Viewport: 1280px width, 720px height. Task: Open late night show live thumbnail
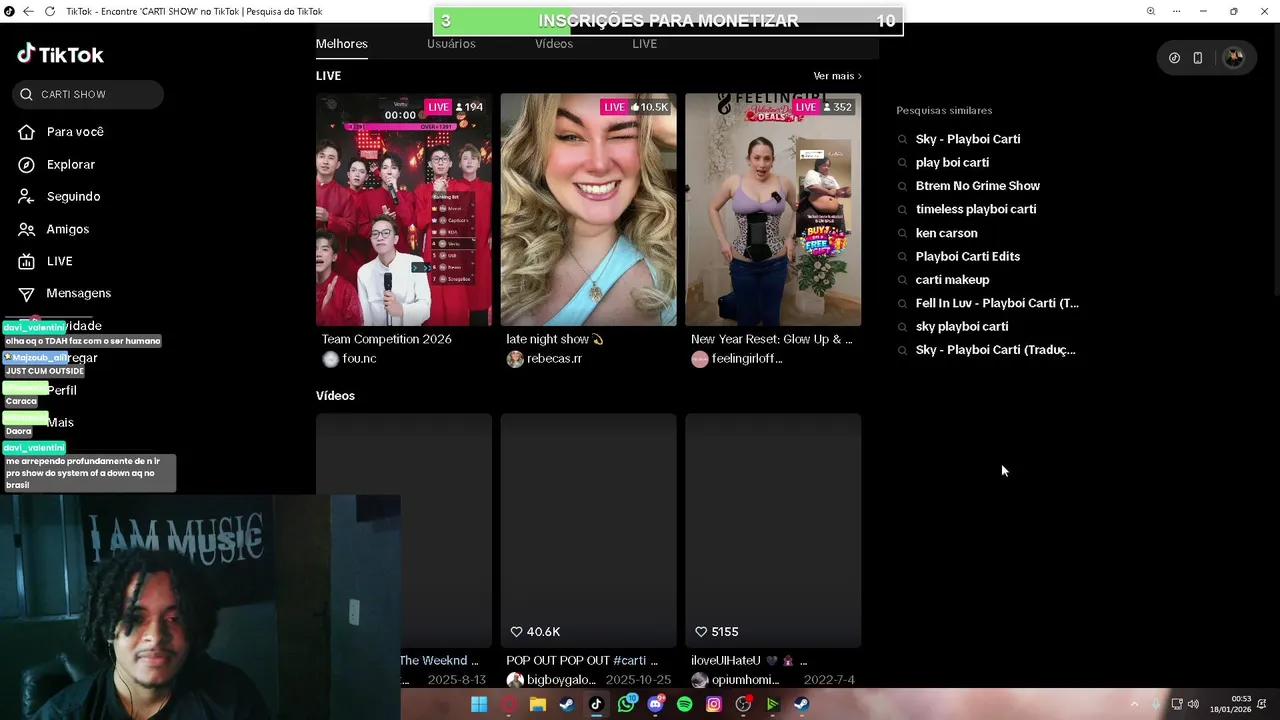(x=588, y=210)
